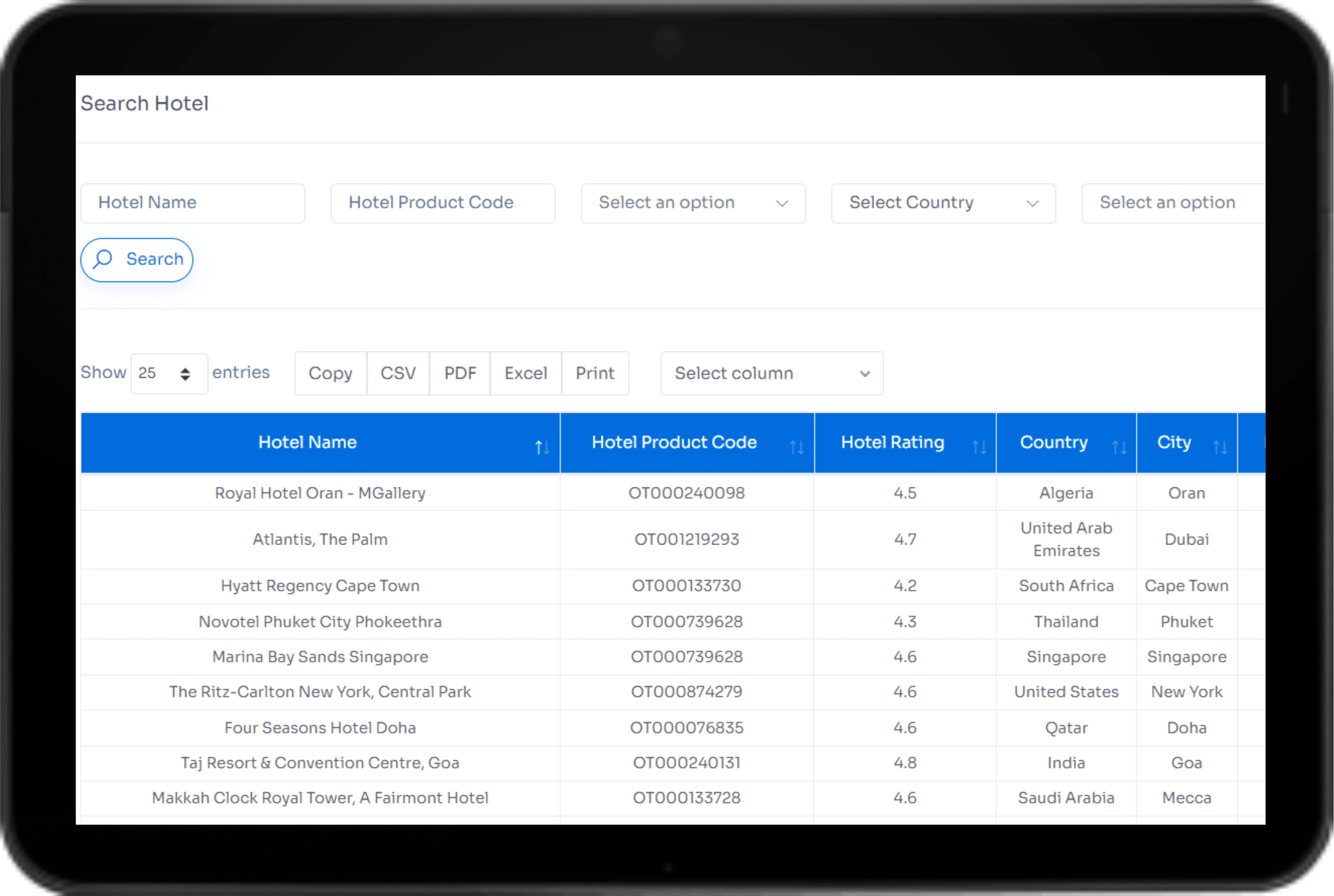Click the magnifier icon in Search button

pyautogui.click(x=103, y=259)
